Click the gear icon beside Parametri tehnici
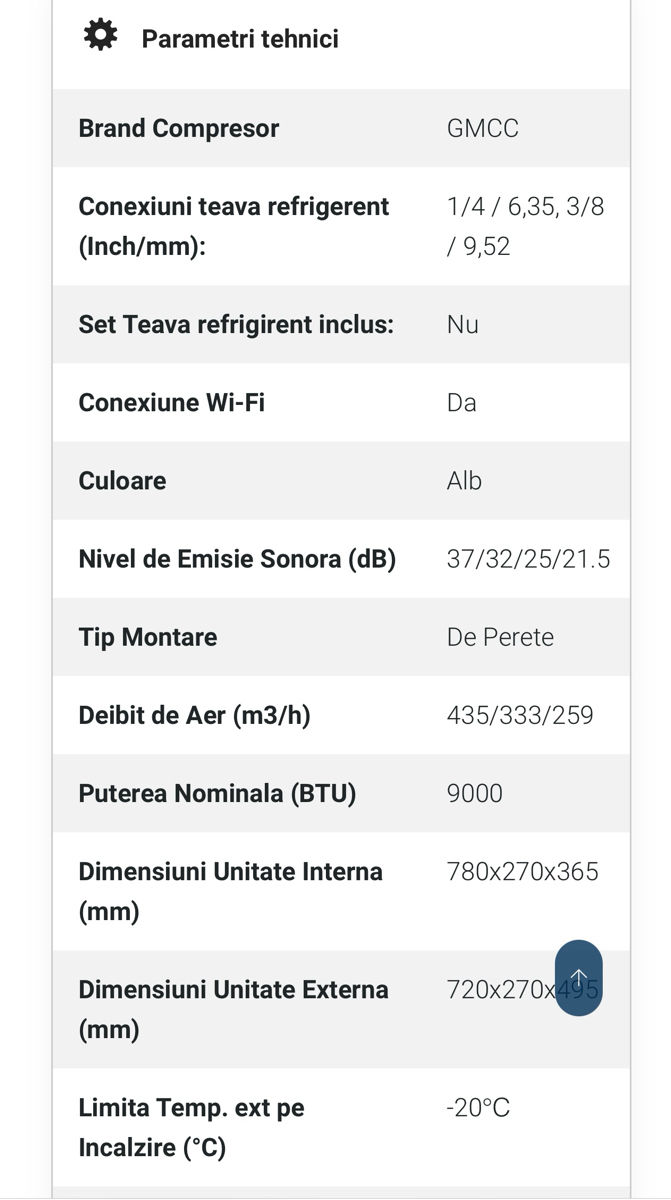Screen dimensions: 671x1200 [100, 36]
